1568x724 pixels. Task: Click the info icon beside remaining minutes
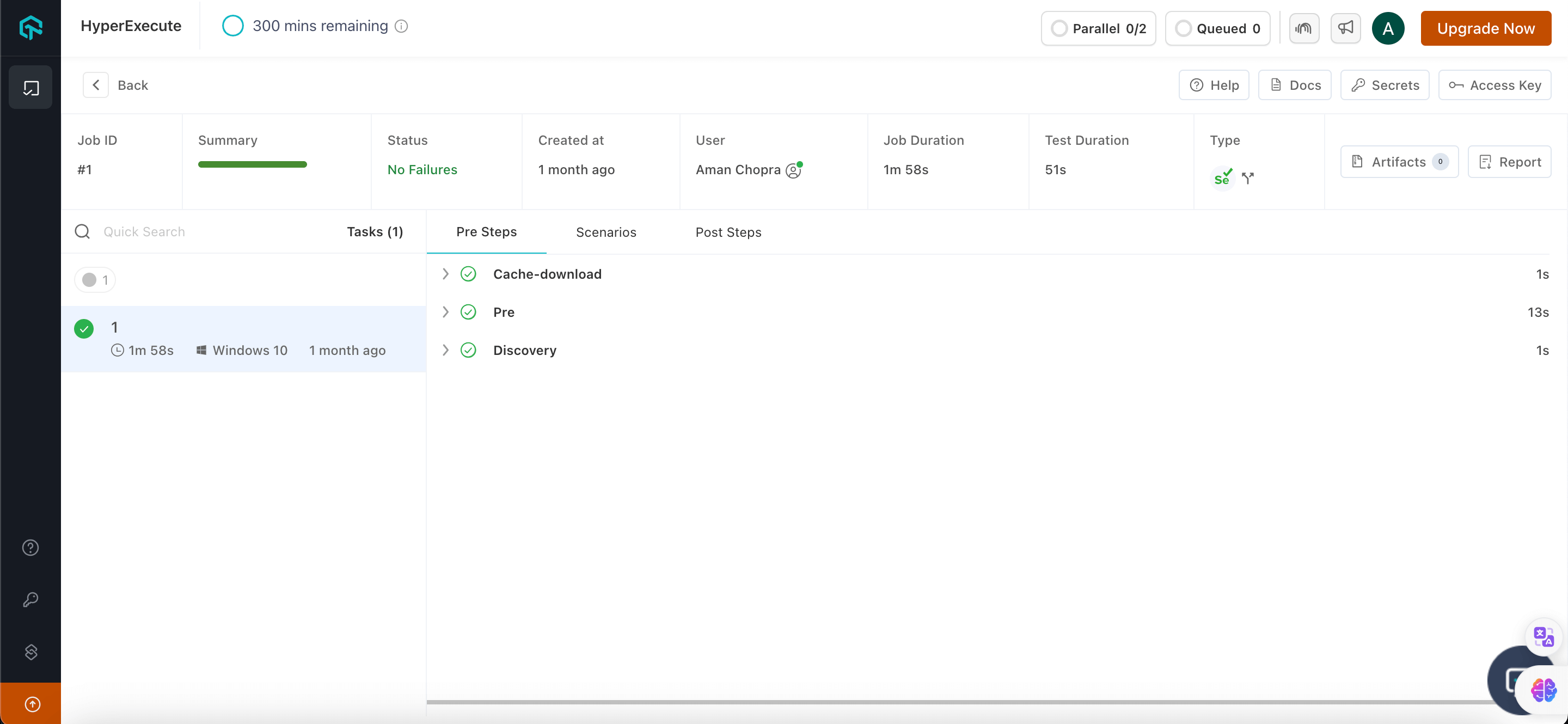[x=401, y=26]
